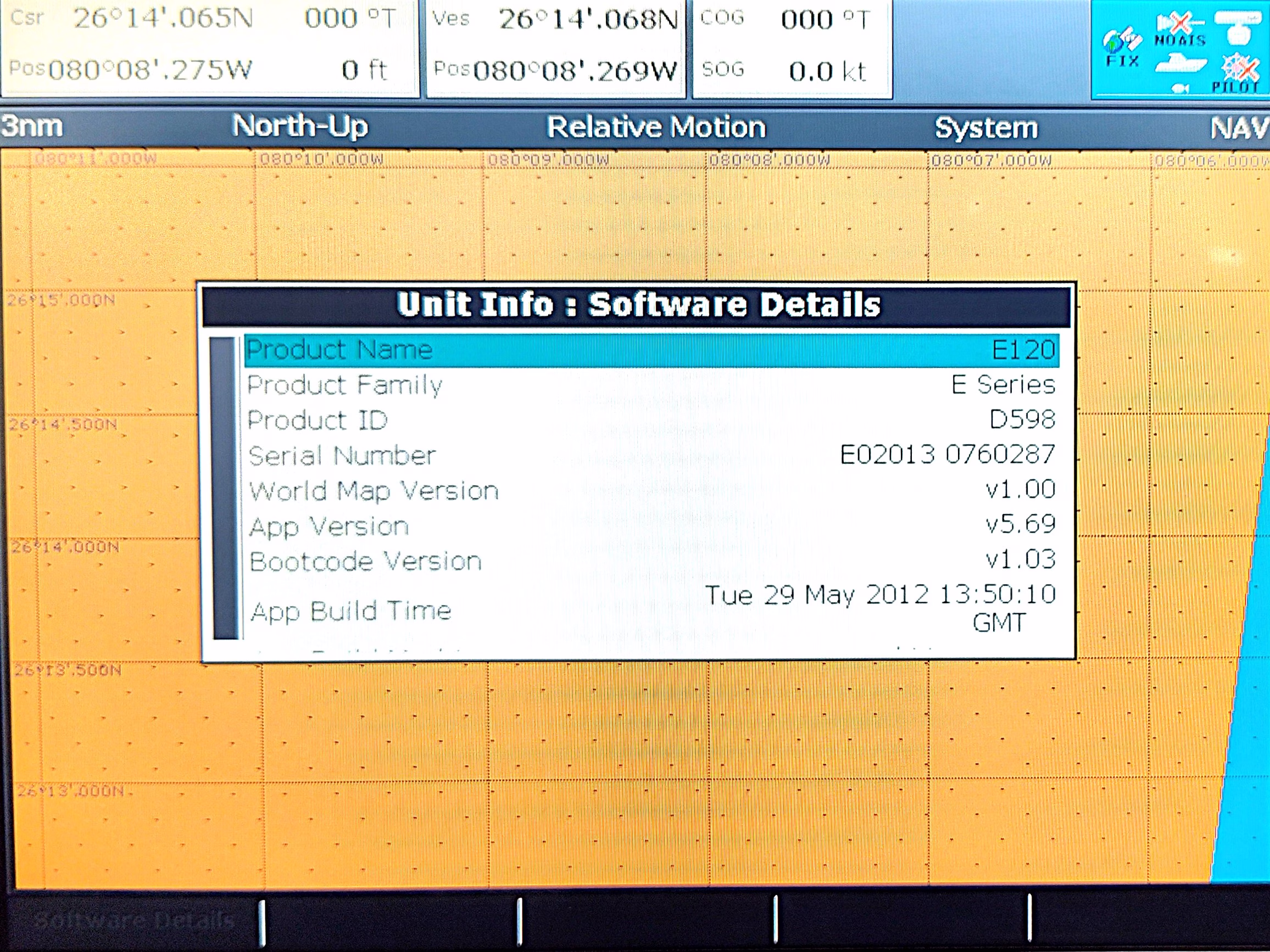Select the Product Family row
The width and height of the screenshot is (1270, 952).
651,385
